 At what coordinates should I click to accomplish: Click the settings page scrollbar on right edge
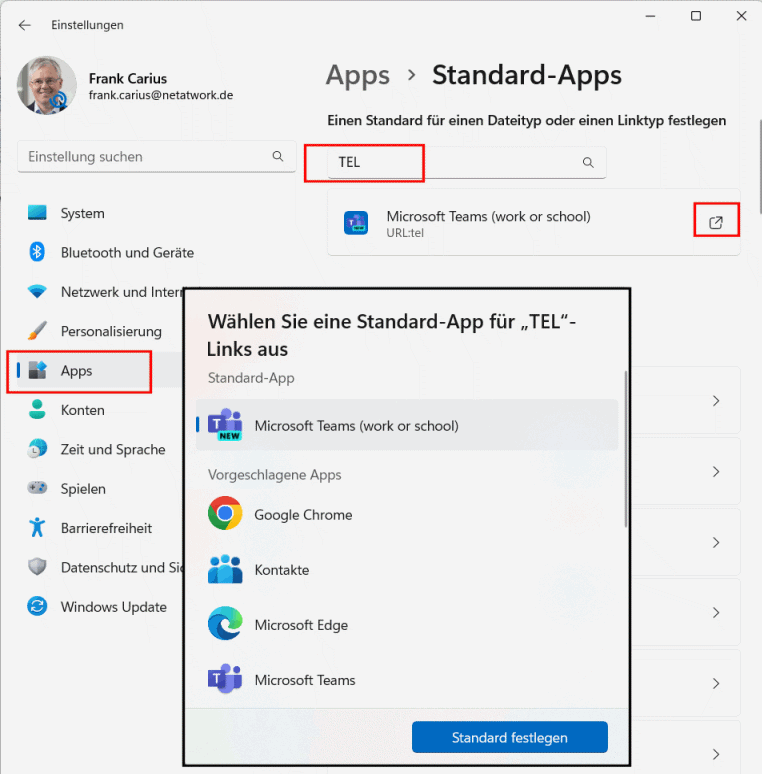[x=760, y=166]
